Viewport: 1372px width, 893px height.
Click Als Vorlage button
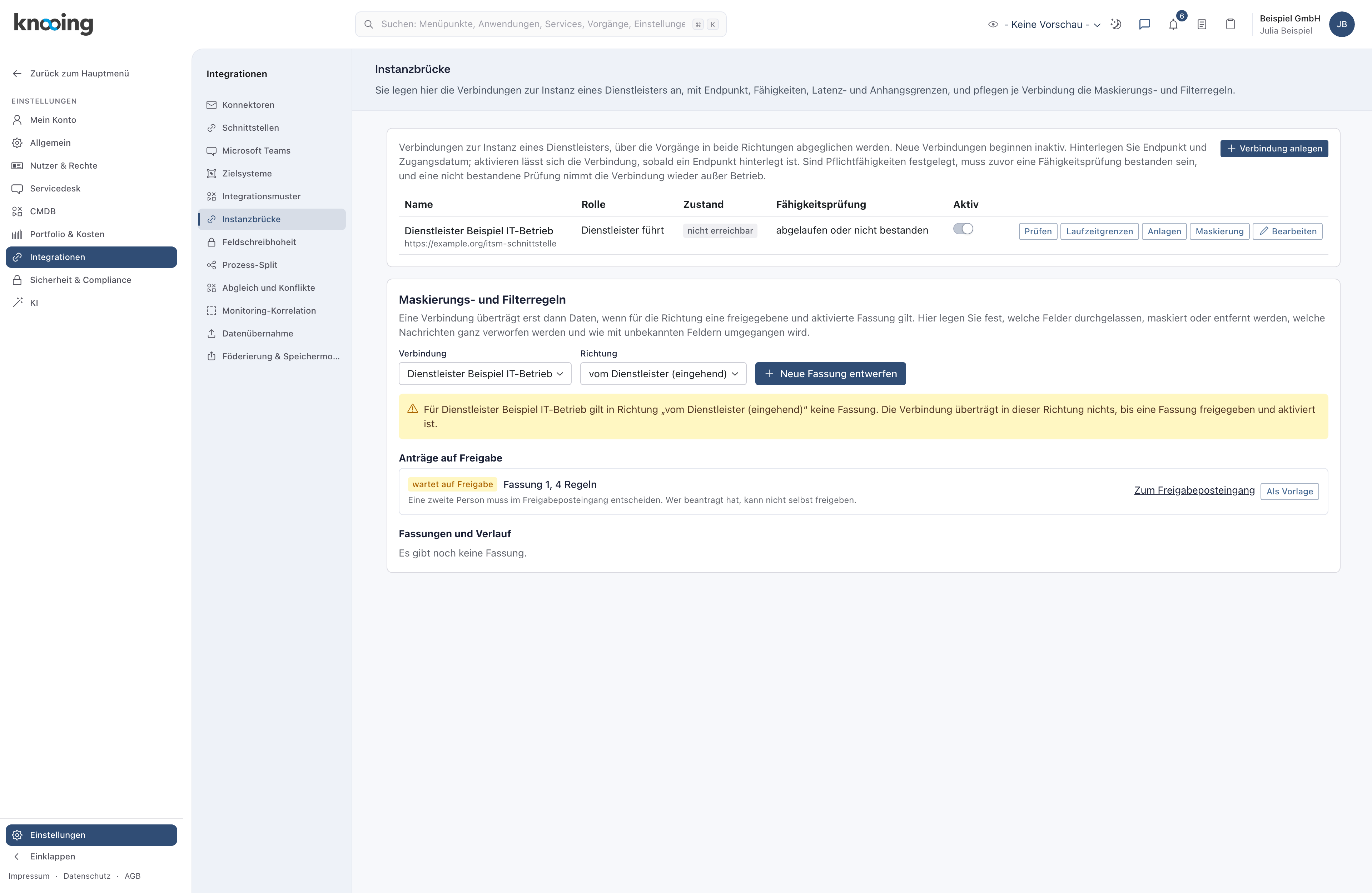coord(1289,491)
